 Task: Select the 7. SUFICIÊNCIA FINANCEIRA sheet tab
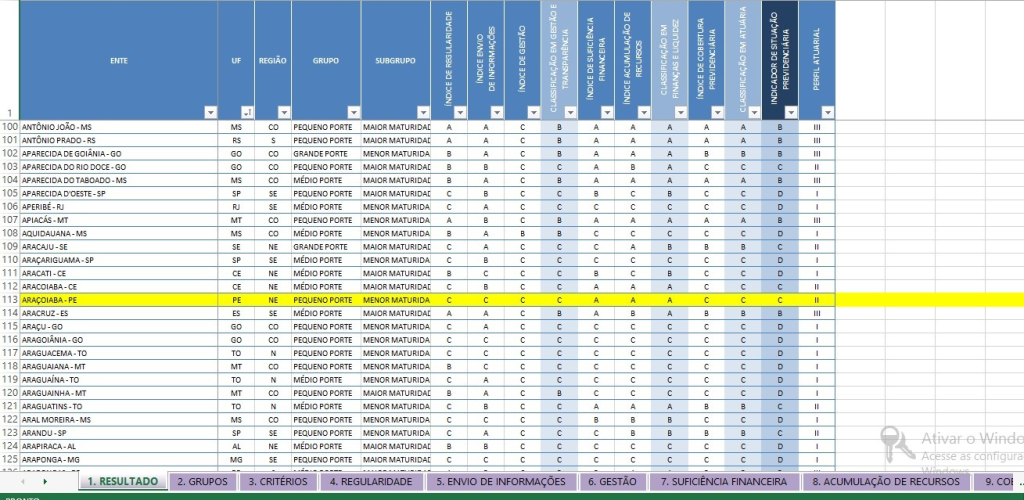[724, 482]
